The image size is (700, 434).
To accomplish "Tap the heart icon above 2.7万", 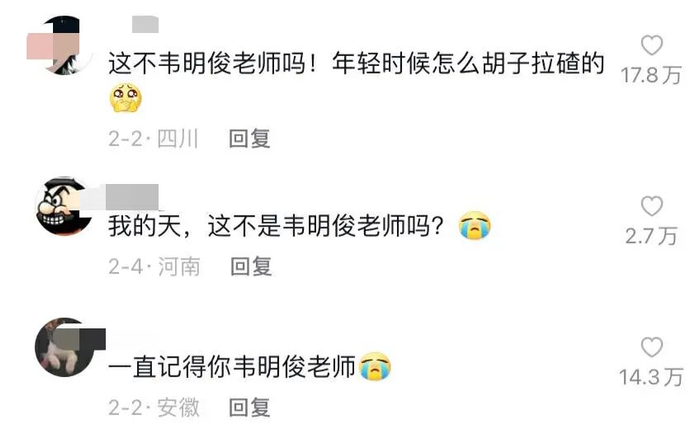I will pos(651,206).
